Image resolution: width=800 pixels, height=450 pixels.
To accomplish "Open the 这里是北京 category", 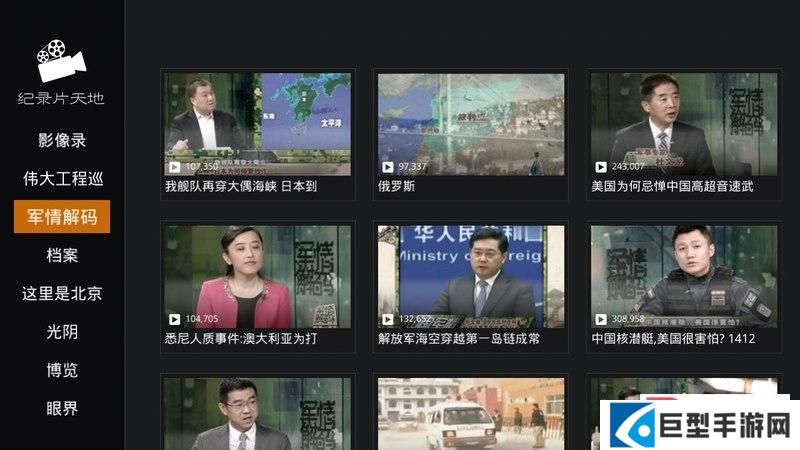I will pos(62,293).
